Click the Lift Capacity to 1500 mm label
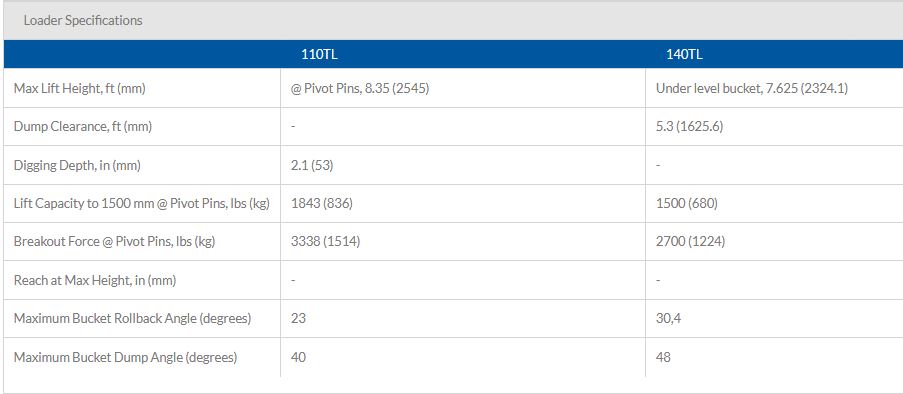Viewport: 903px width, 394px height. click(x=142, y=204)
